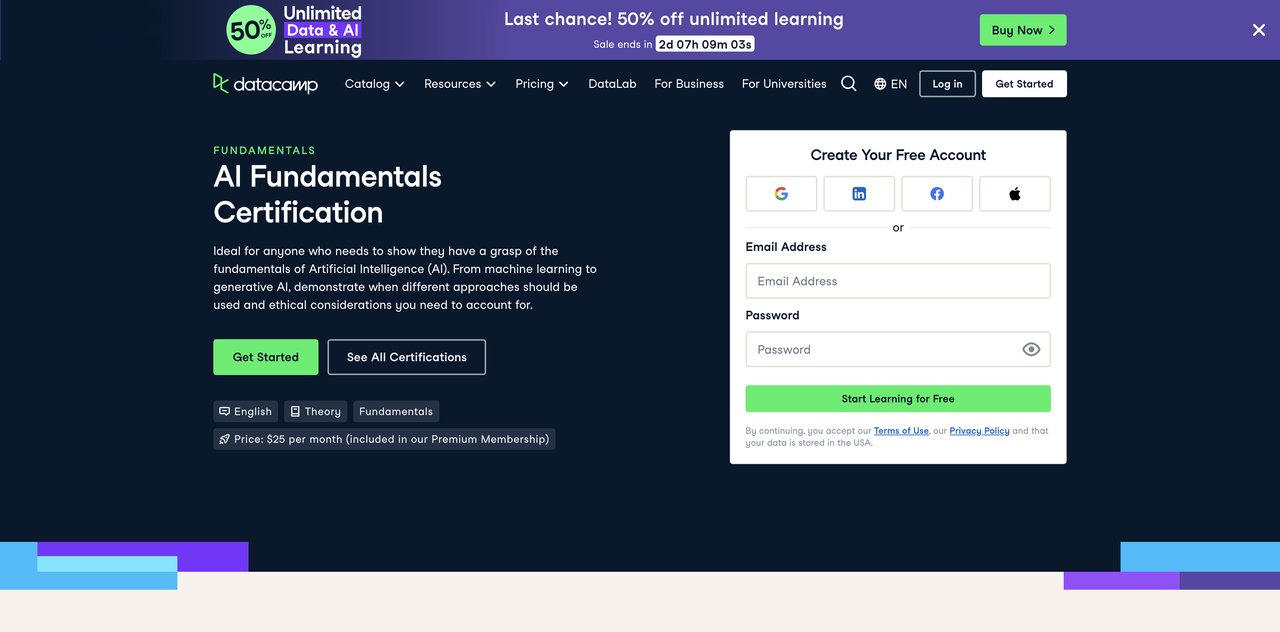Click the globe language icon

click(x=880, y=84)
